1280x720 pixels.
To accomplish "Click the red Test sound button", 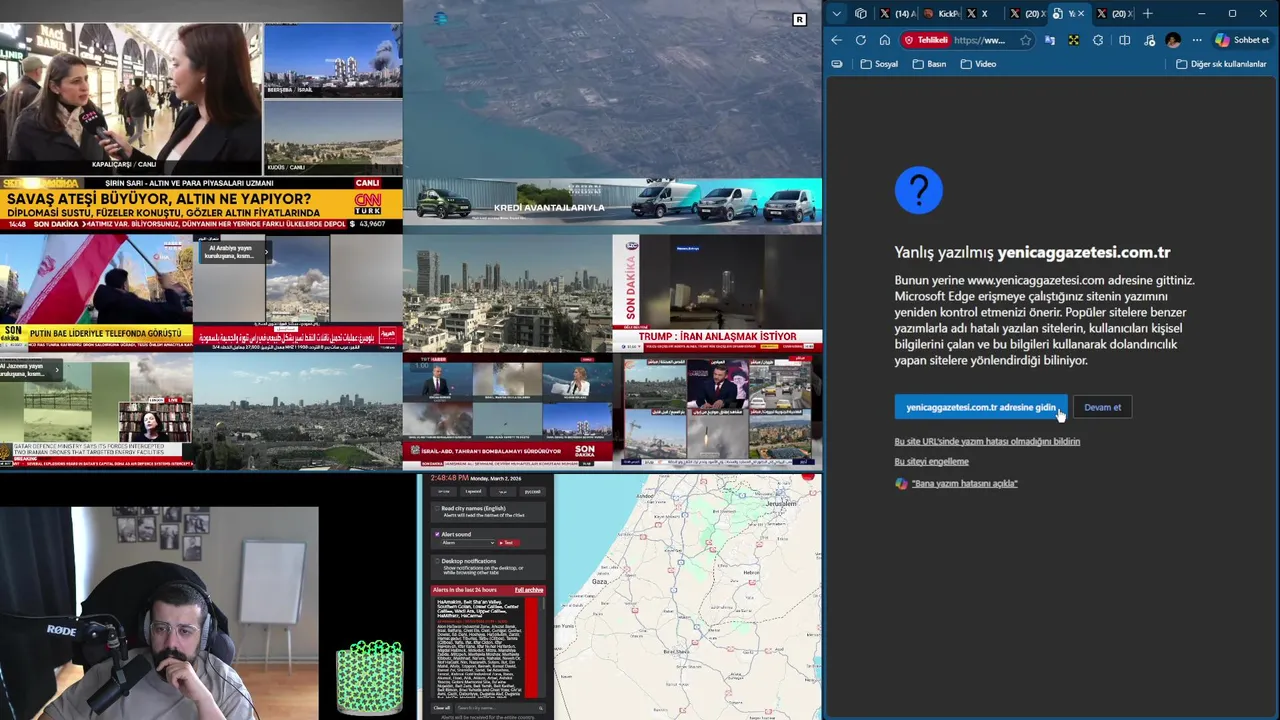I will tap(507, 543).
